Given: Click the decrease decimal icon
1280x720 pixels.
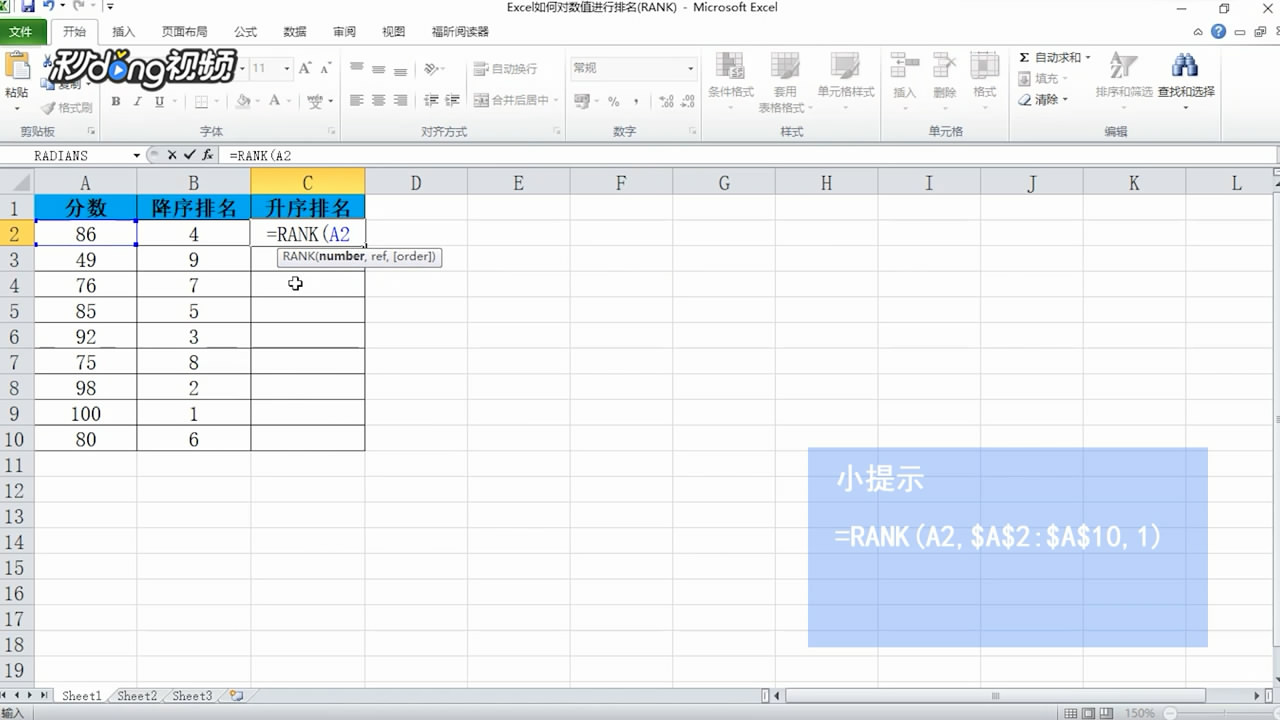Looking at the screenshot, I should point(685,101).
